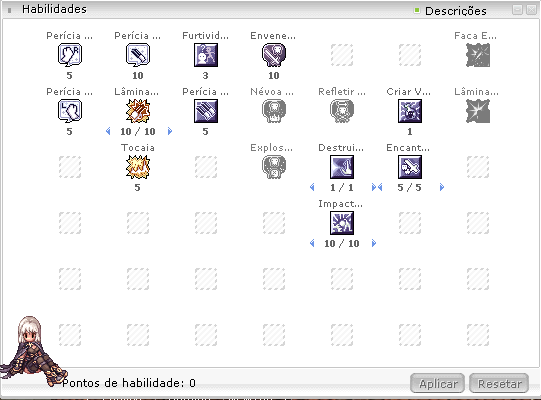Minimize the Habilidades window
Screen dimensions: 541x400
pos(517,9)
